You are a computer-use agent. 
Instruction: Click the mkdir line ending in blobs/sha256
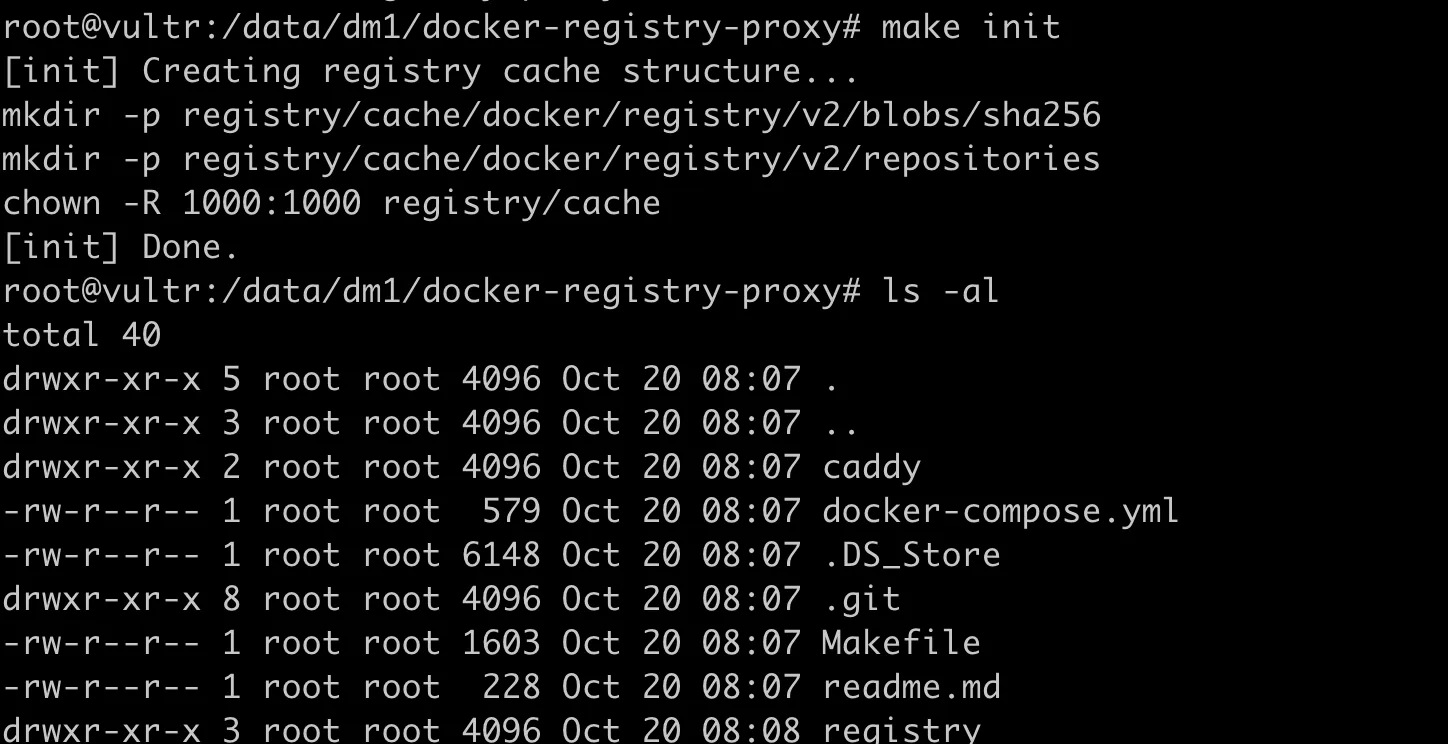point(551,115)
